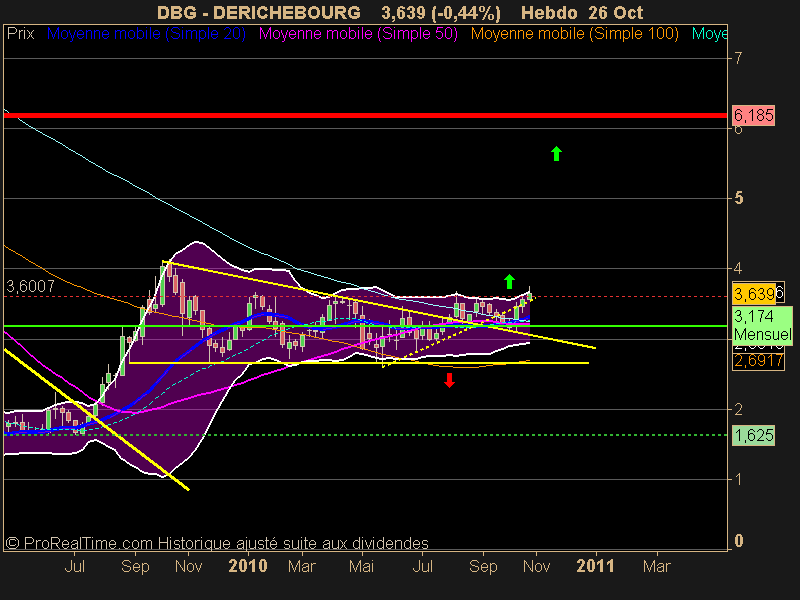800x600 pixels.
Task: Click the solid green horizontal line
Action: click(x=365, y=326)
